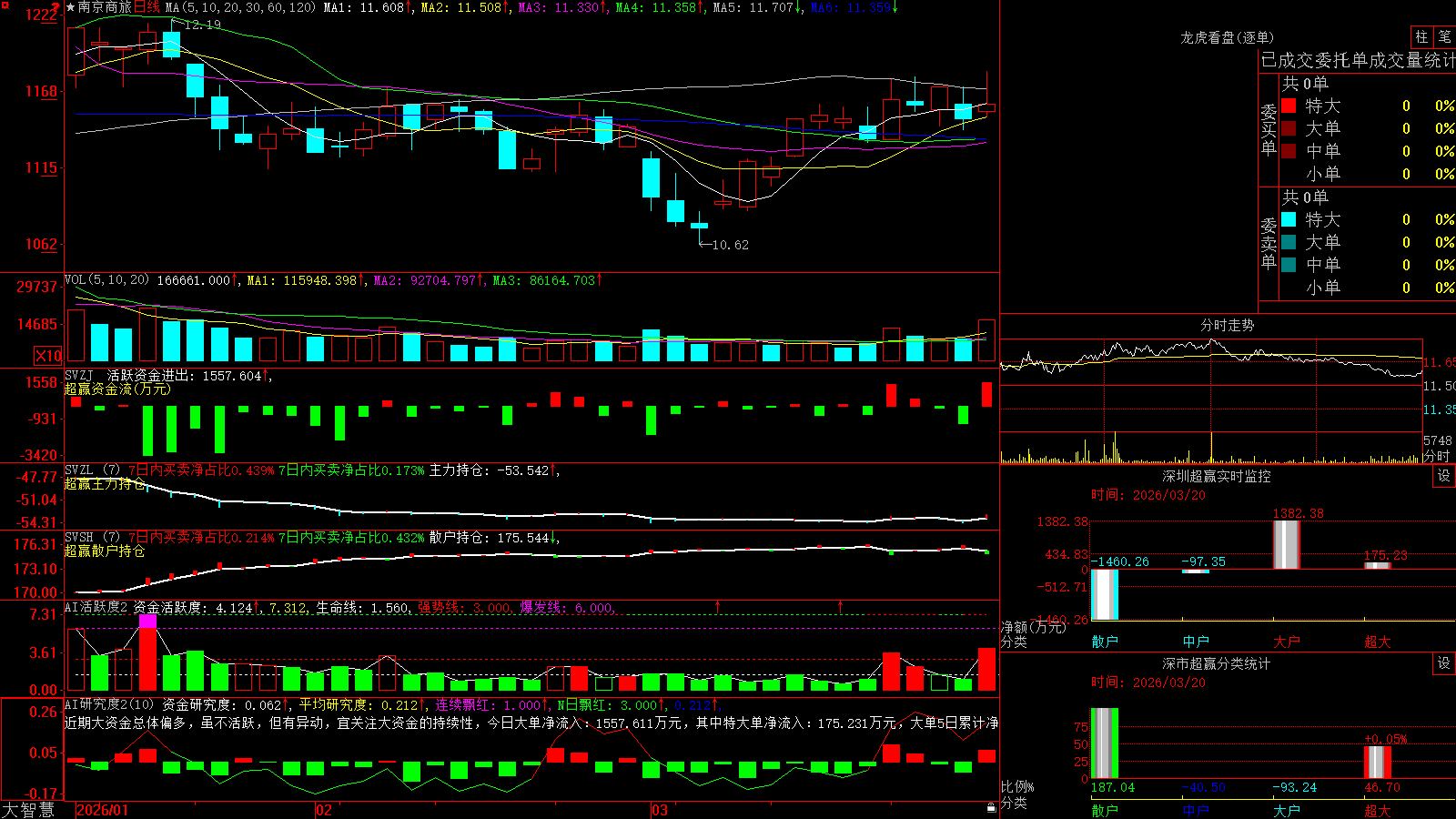The height and width of the screenshot is (819, 1456).
Task: Click the 12.19 high price annotation
Action: tap(202, 25)
